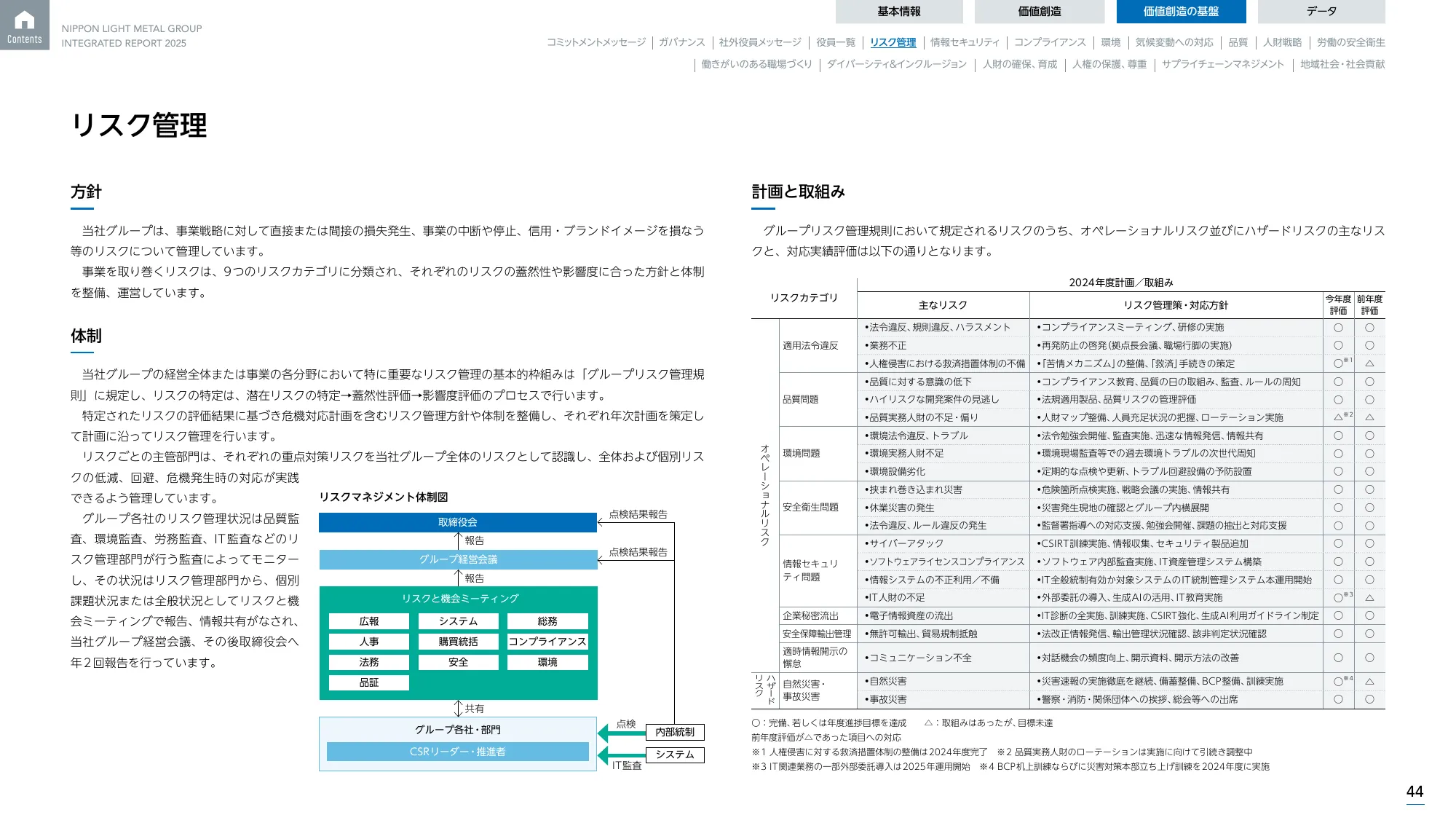Navigate to コミットメントメッセージ

pos(596,43)
